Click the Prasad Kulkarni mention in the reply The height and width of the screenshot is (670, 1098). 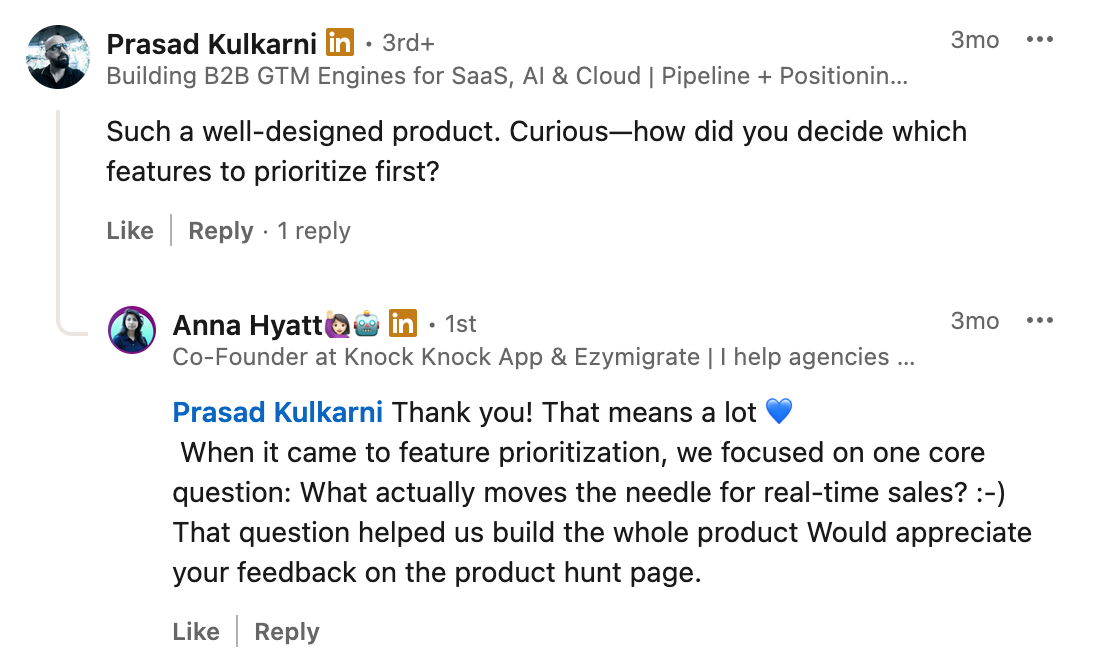click(277, 411)
